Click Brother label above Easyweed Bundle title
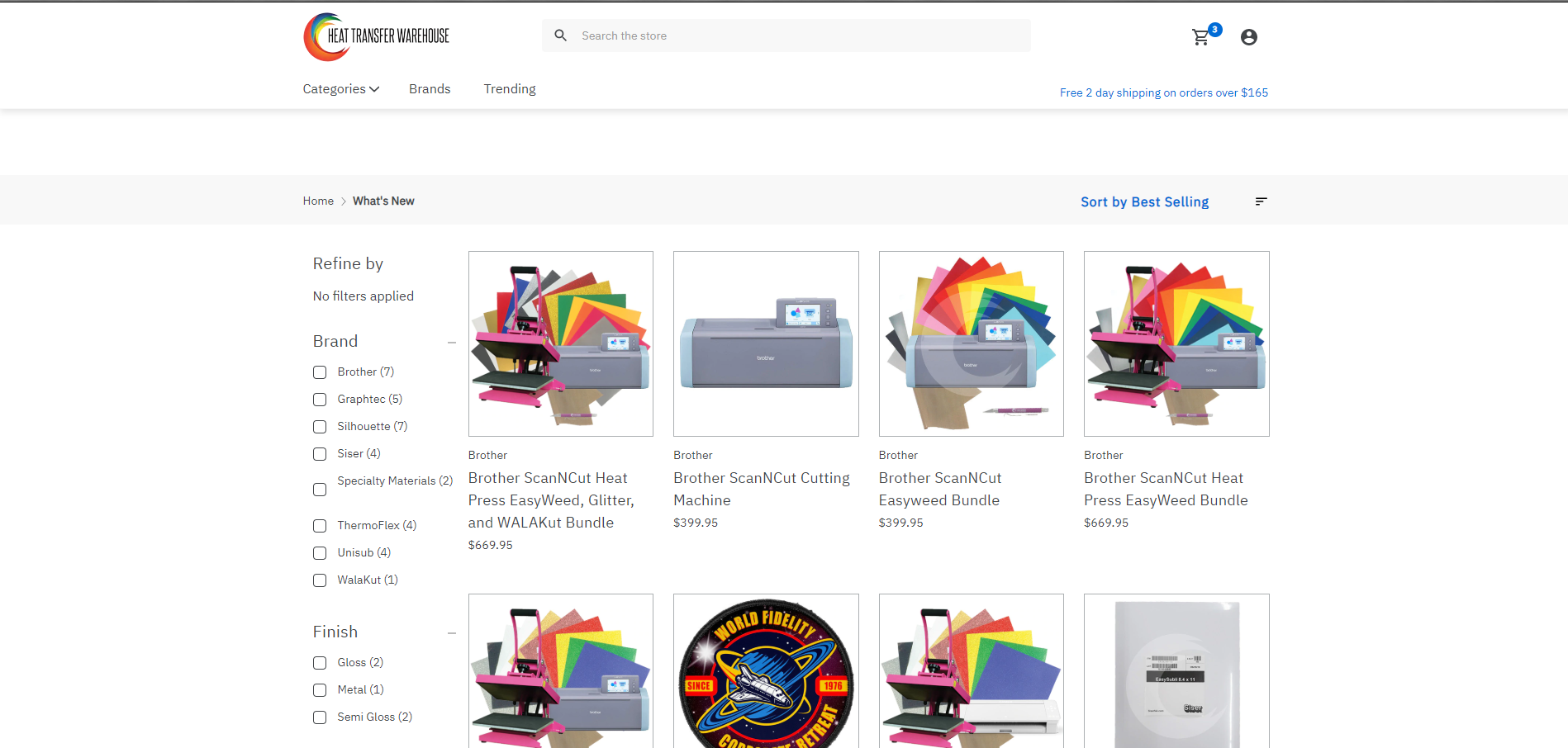This screenshot has width=1568, height=748. click(898, 455)
